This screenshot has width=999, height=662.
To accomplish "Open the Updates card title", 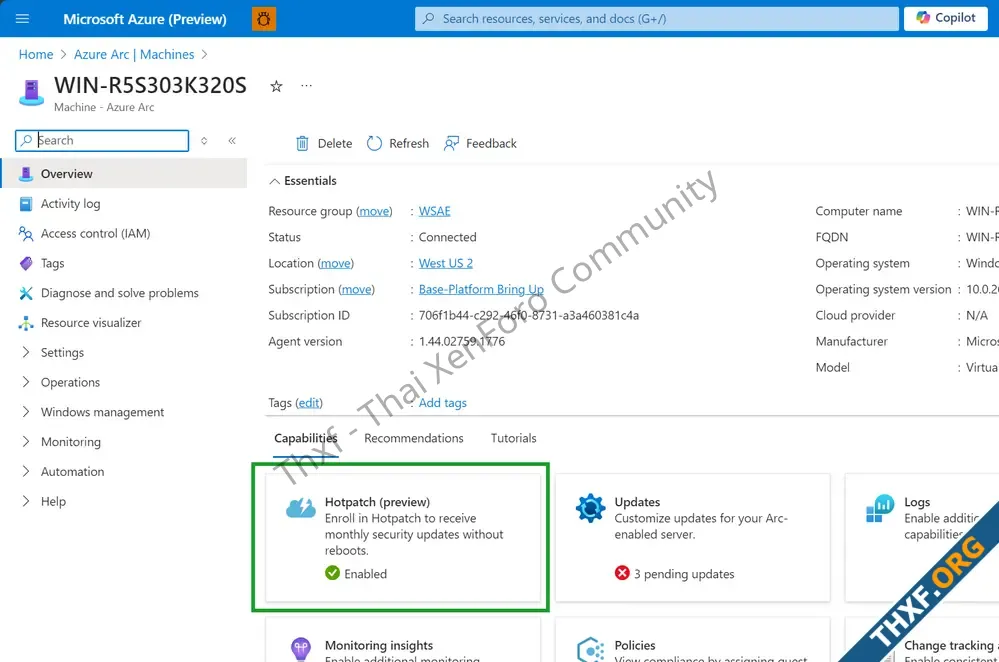I will (637, 502).
